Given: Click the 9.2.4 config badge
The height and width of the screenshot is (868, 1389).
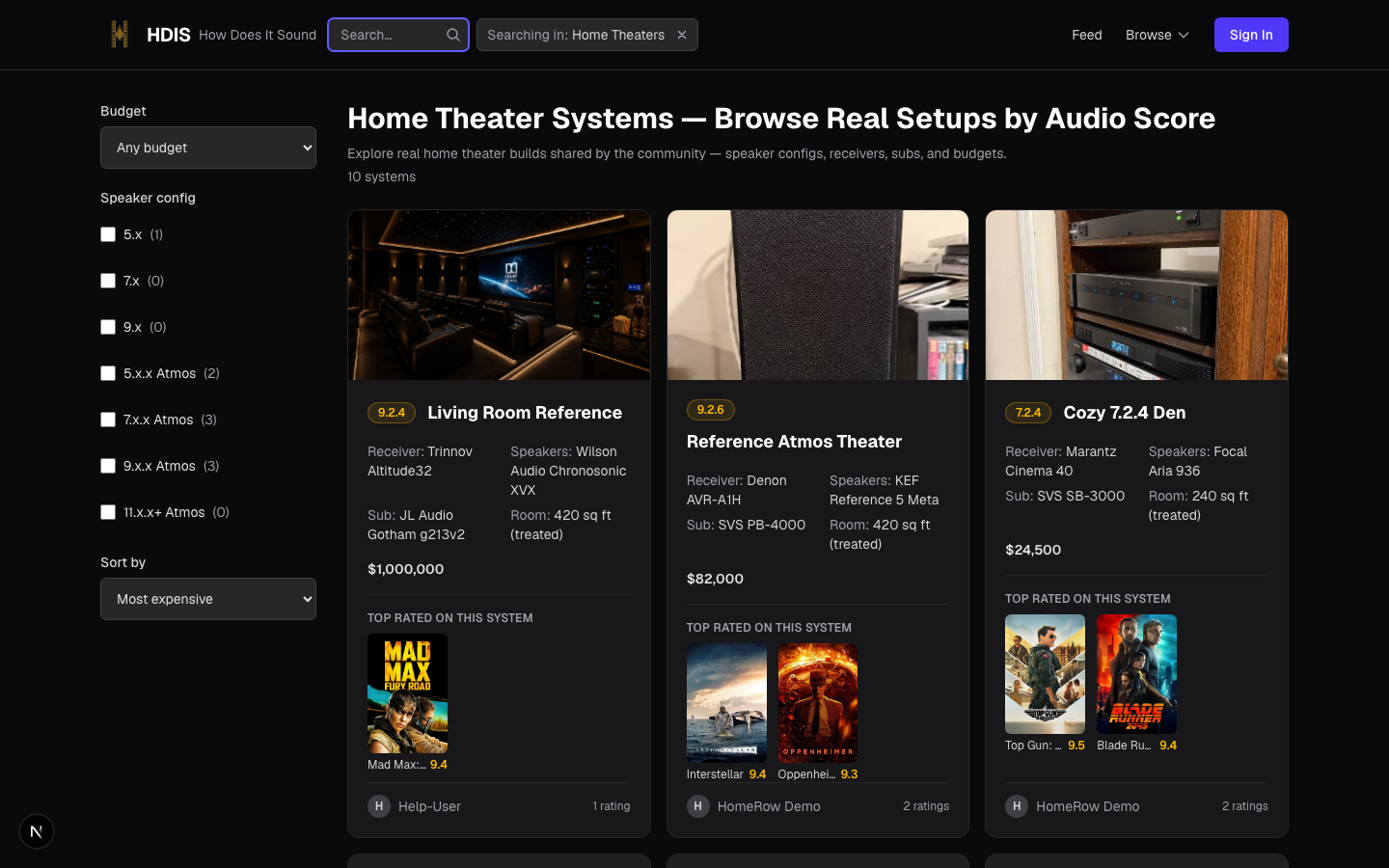Looking at the screenshot, I should click(392, 413).
